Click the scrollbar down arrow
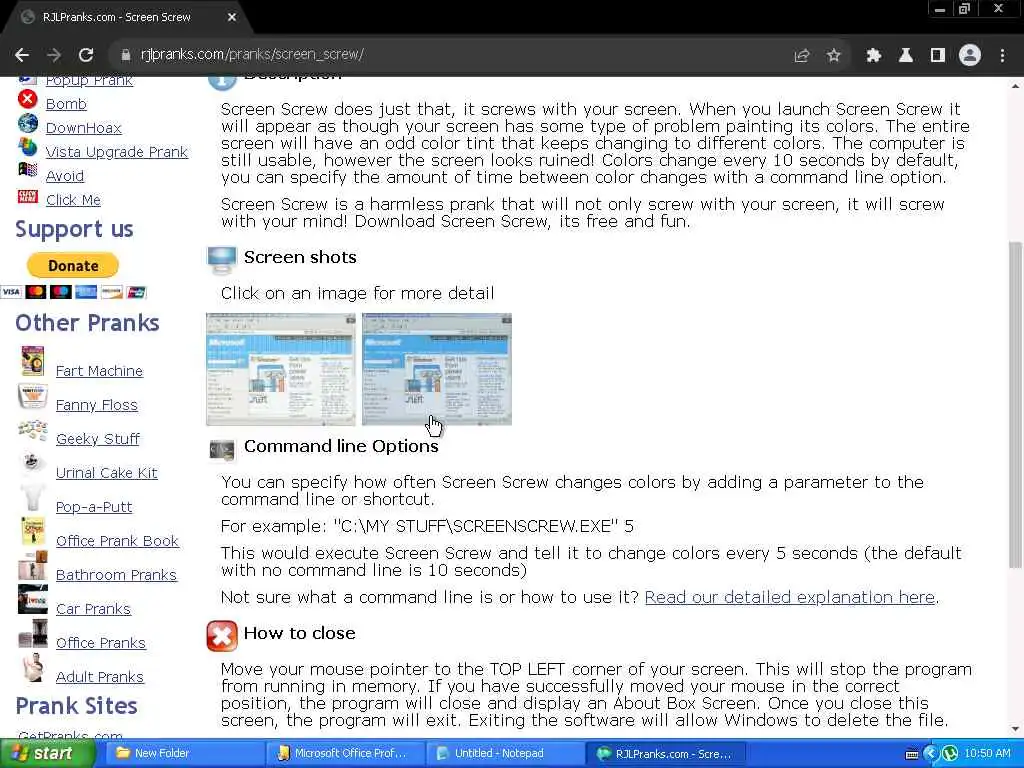 pos(1015,729)
